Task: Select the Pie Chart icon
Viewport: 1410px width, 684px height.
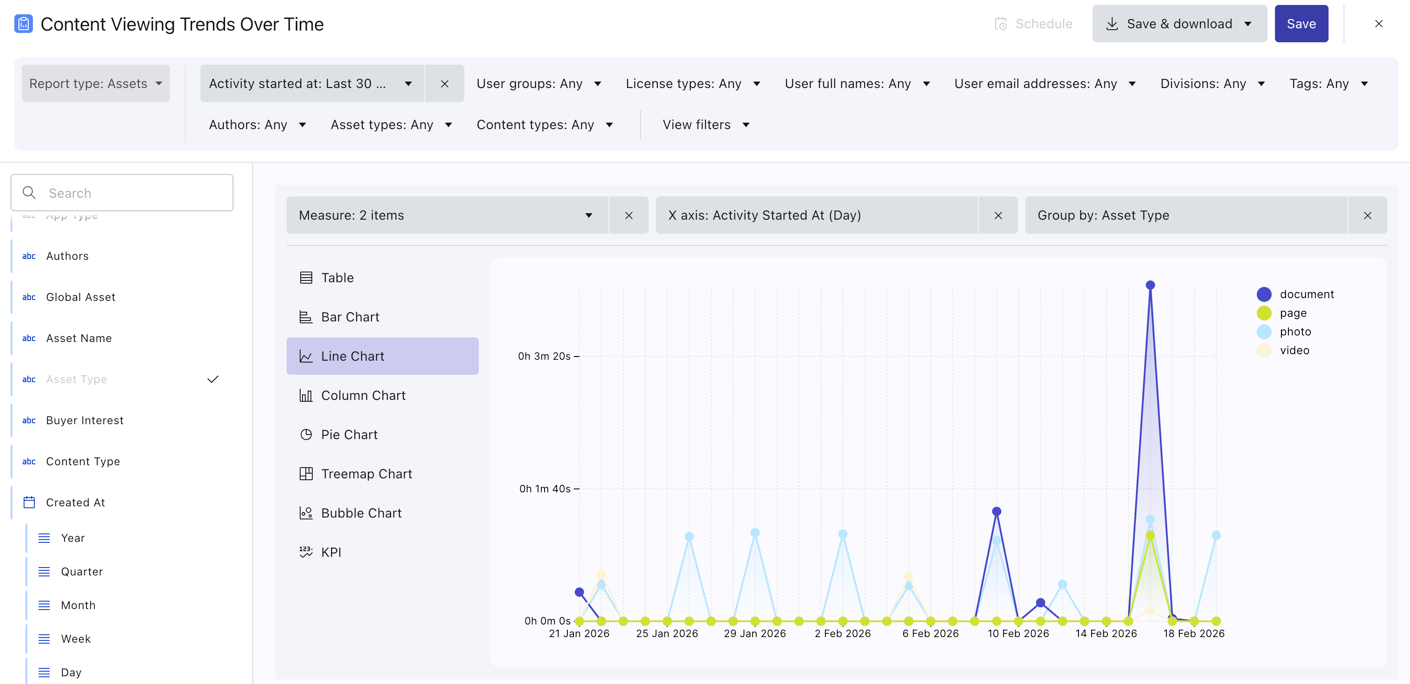Action: click(306, 435)
